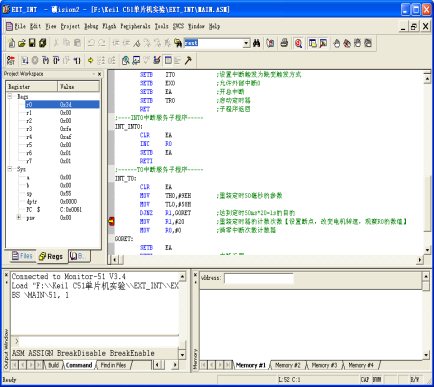Click the Kill All Breakpoints icon
Screen dimensions: 434x387
tap(347, 43)
